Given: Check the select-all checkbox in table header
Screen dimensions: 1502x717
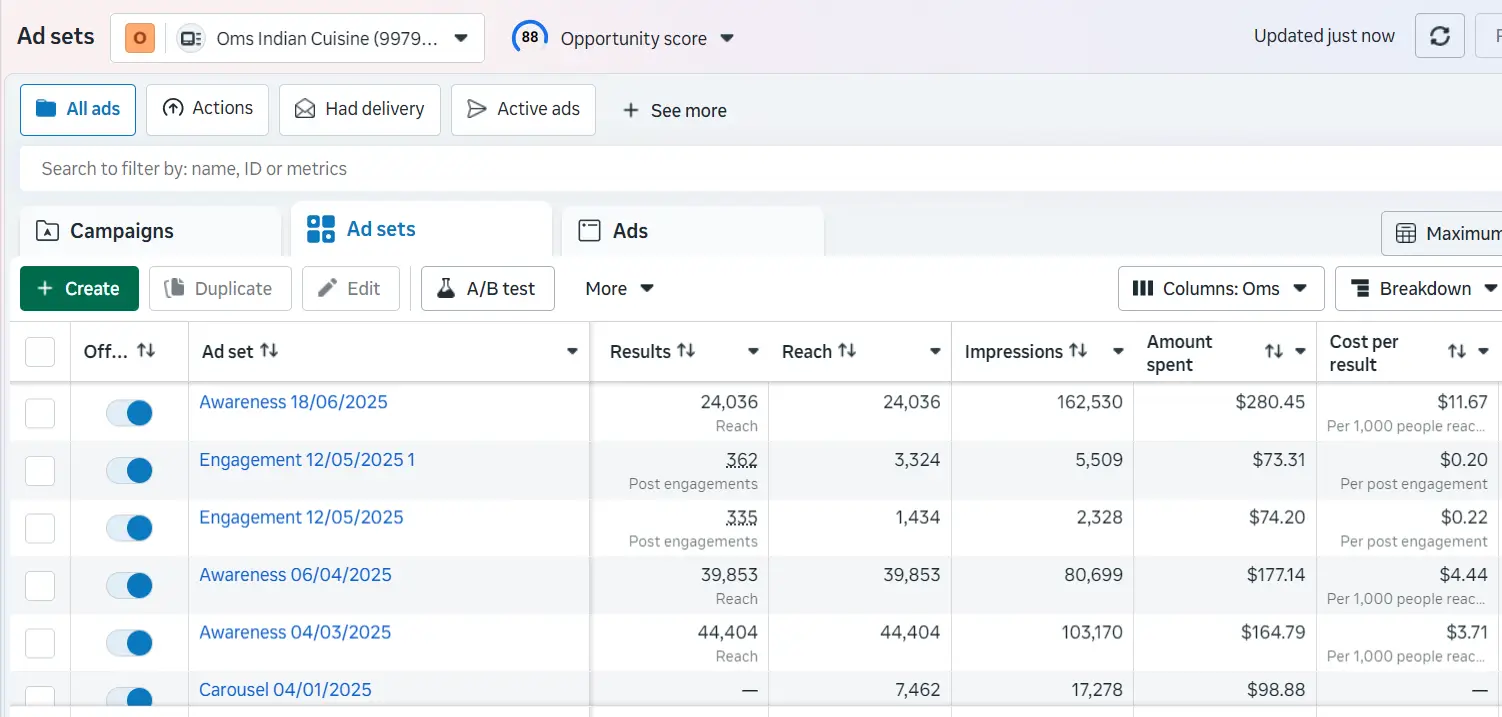Looking at the screenshot, I should [x=39, y=351].
